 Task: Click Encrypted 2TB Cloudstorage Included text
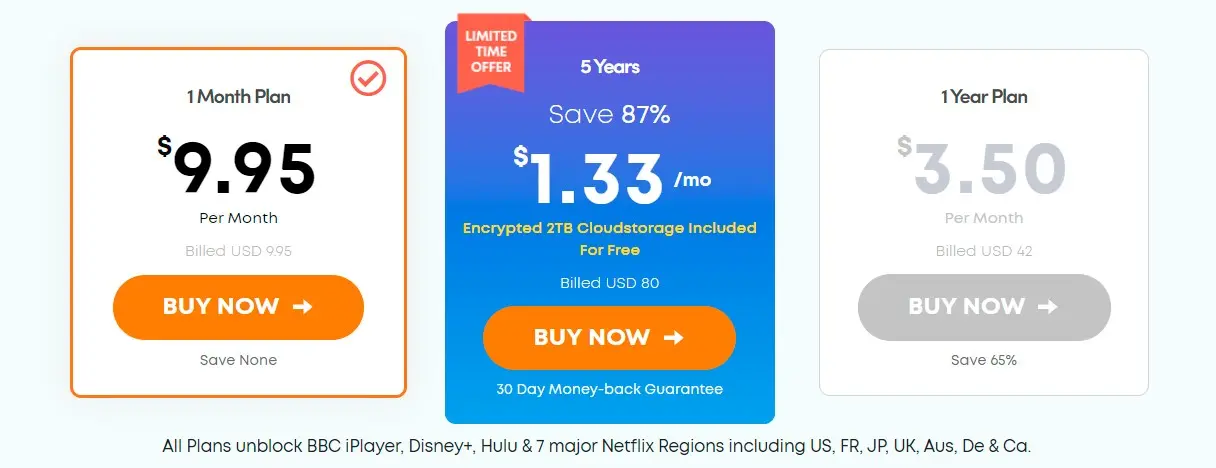pyautogui.click(x=610, y=228)
